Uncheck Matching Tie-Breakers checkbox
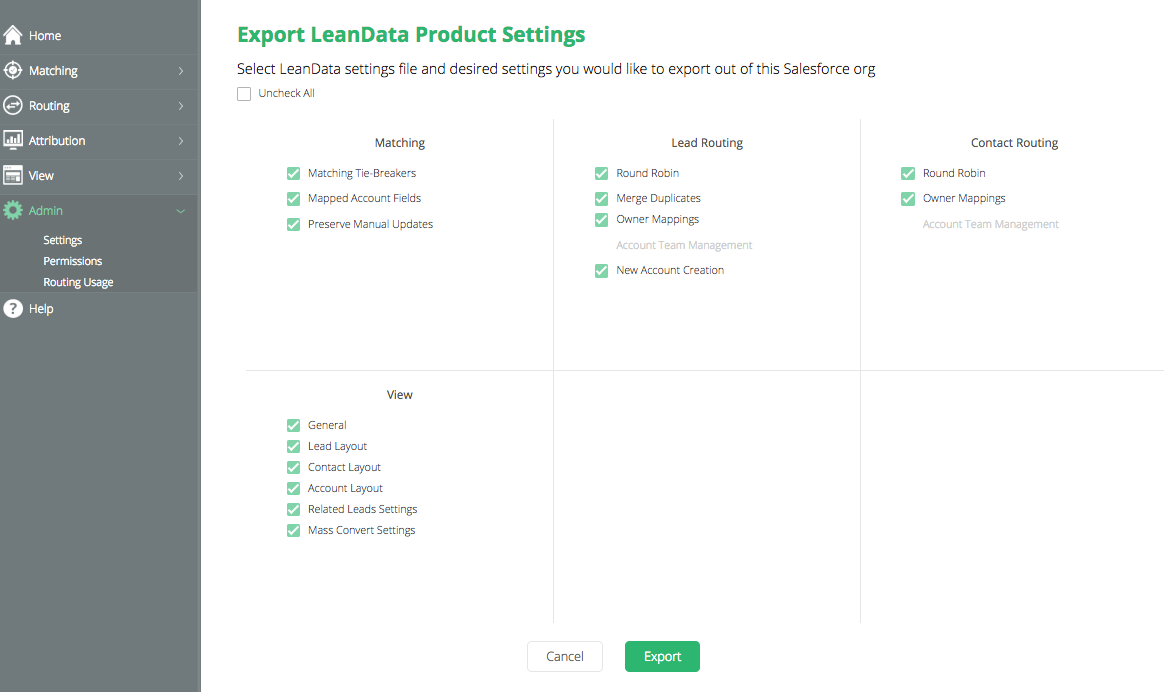 coord(293,173)
